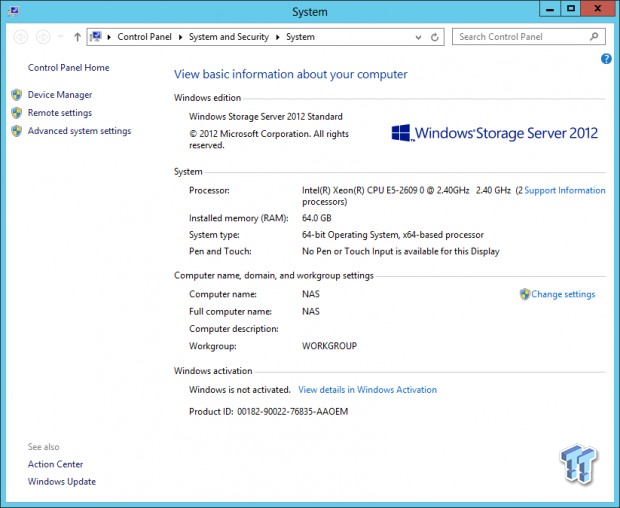Image resolution: width=620 pixels, height=508 pixels.
Task: Open Action Center from See also
Action: click(55, 464)
